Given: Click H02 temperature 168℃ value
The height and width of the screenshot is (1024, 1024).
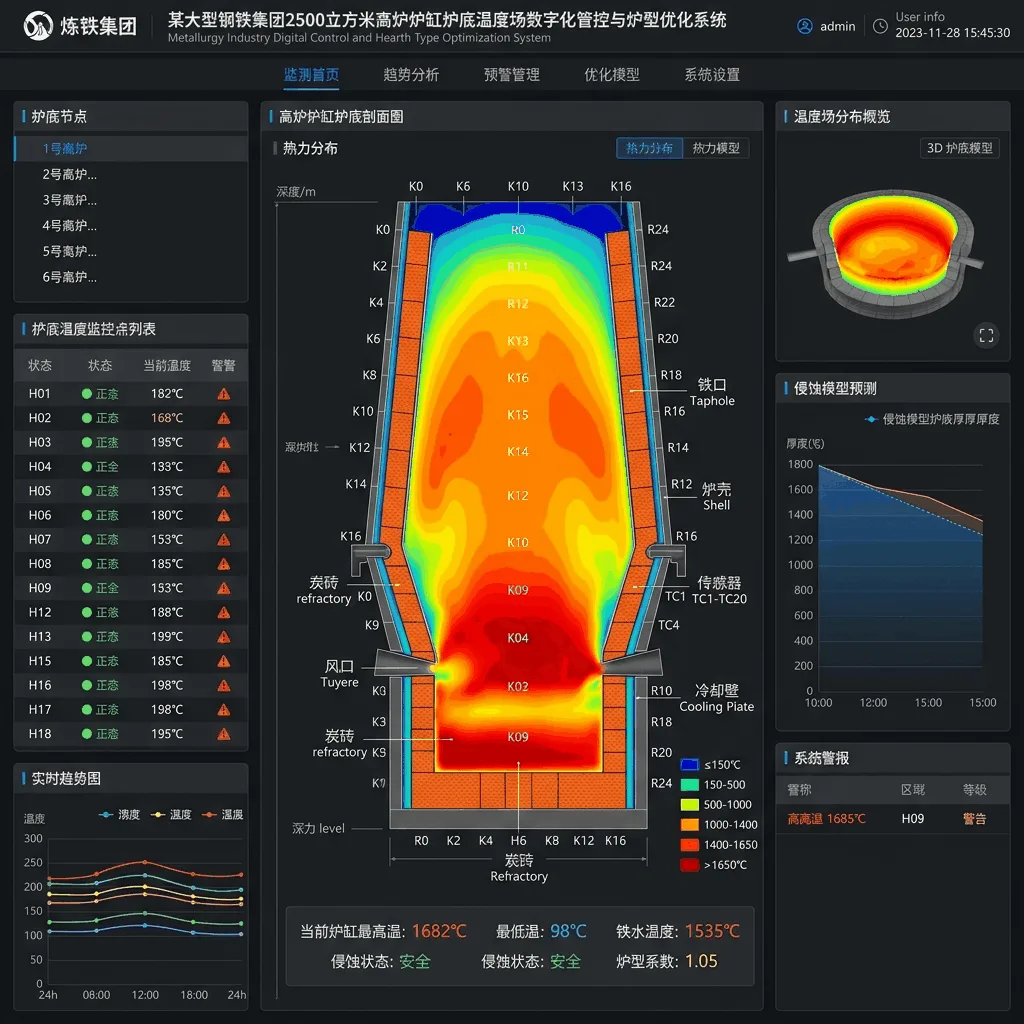Looking at the screenshot, I should click(x=167, y=418).
